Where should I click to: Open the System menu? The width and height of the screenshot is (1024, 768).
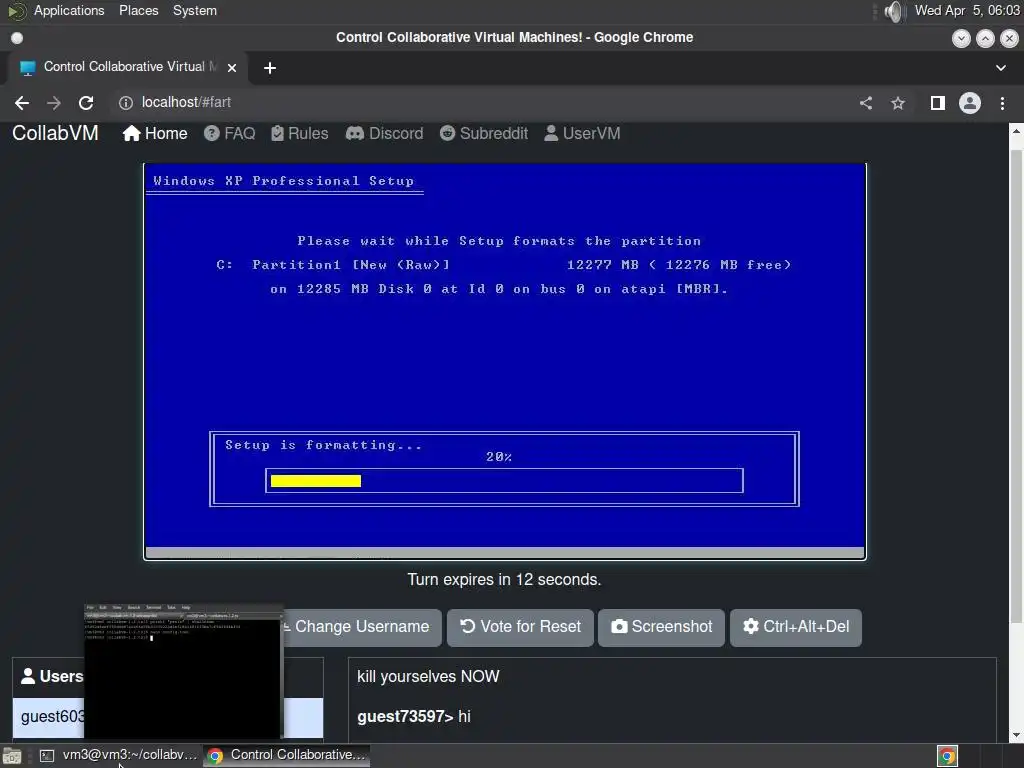(195, 10)
